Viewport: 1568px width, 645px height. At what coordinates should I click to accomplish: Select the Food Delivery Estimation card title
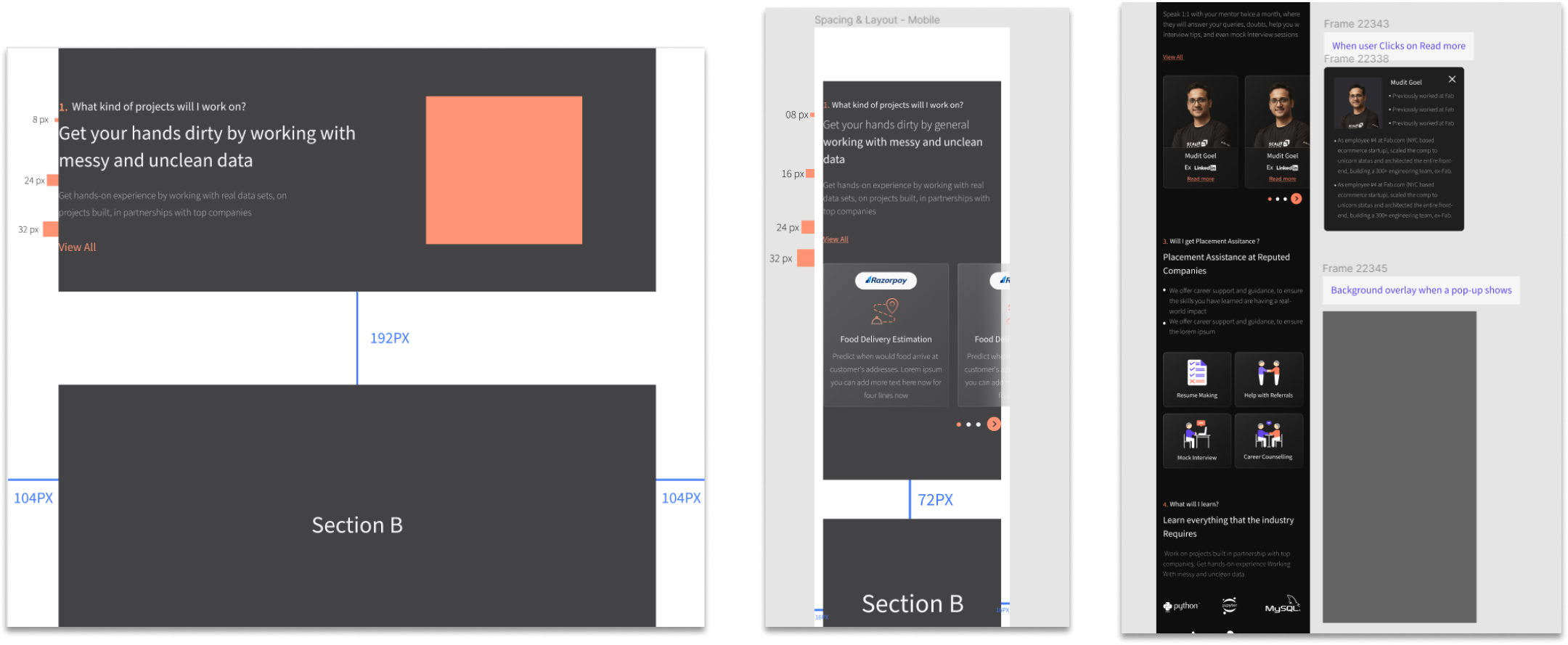[x=886, y=339]
